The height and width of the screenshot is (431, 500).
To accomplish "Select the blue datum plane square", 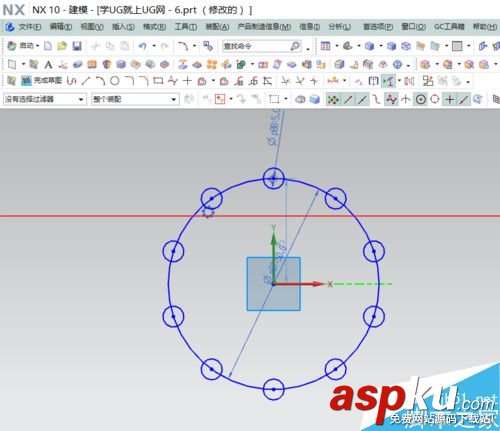I will pos(274,284).
